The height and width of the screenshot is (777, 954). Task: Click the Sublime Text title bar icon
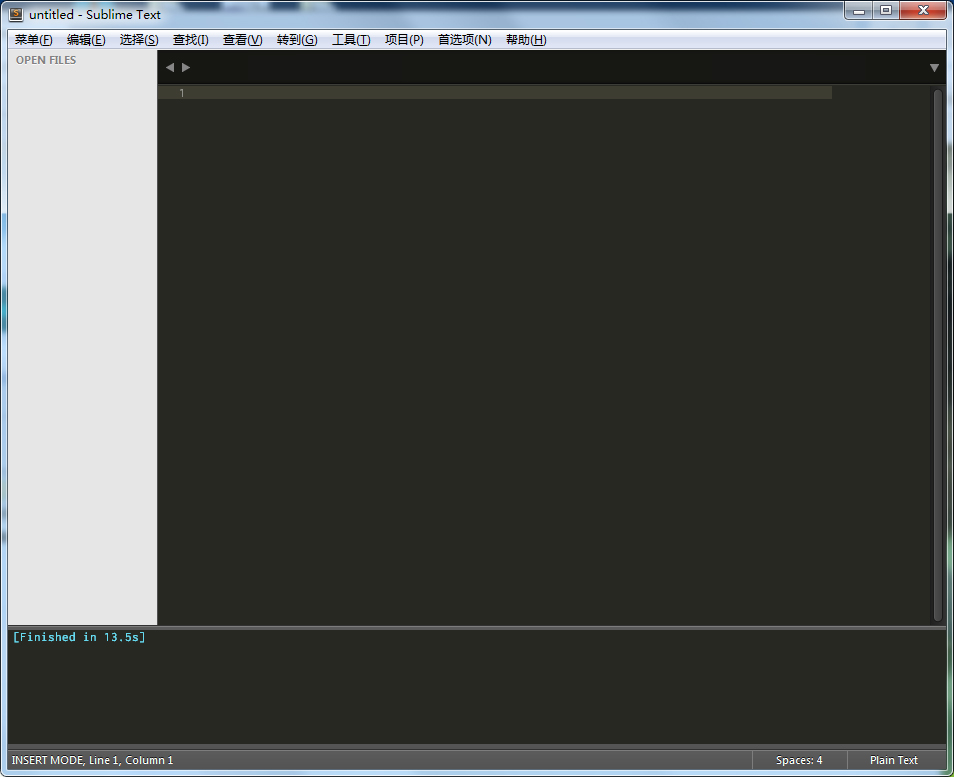click(16, 14)
